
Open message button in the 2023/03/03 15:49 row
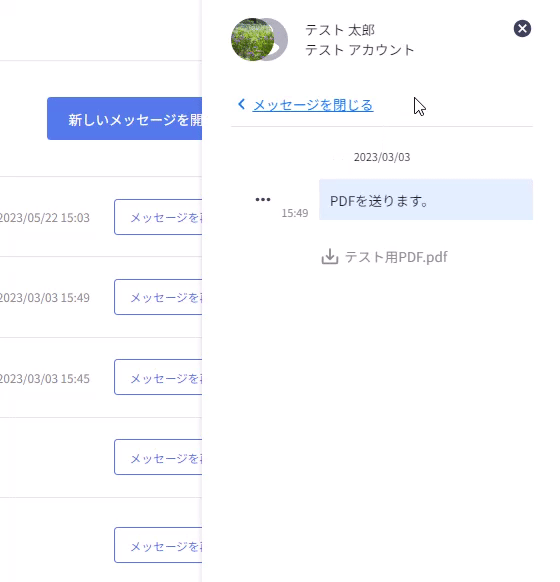coord(158,297)
